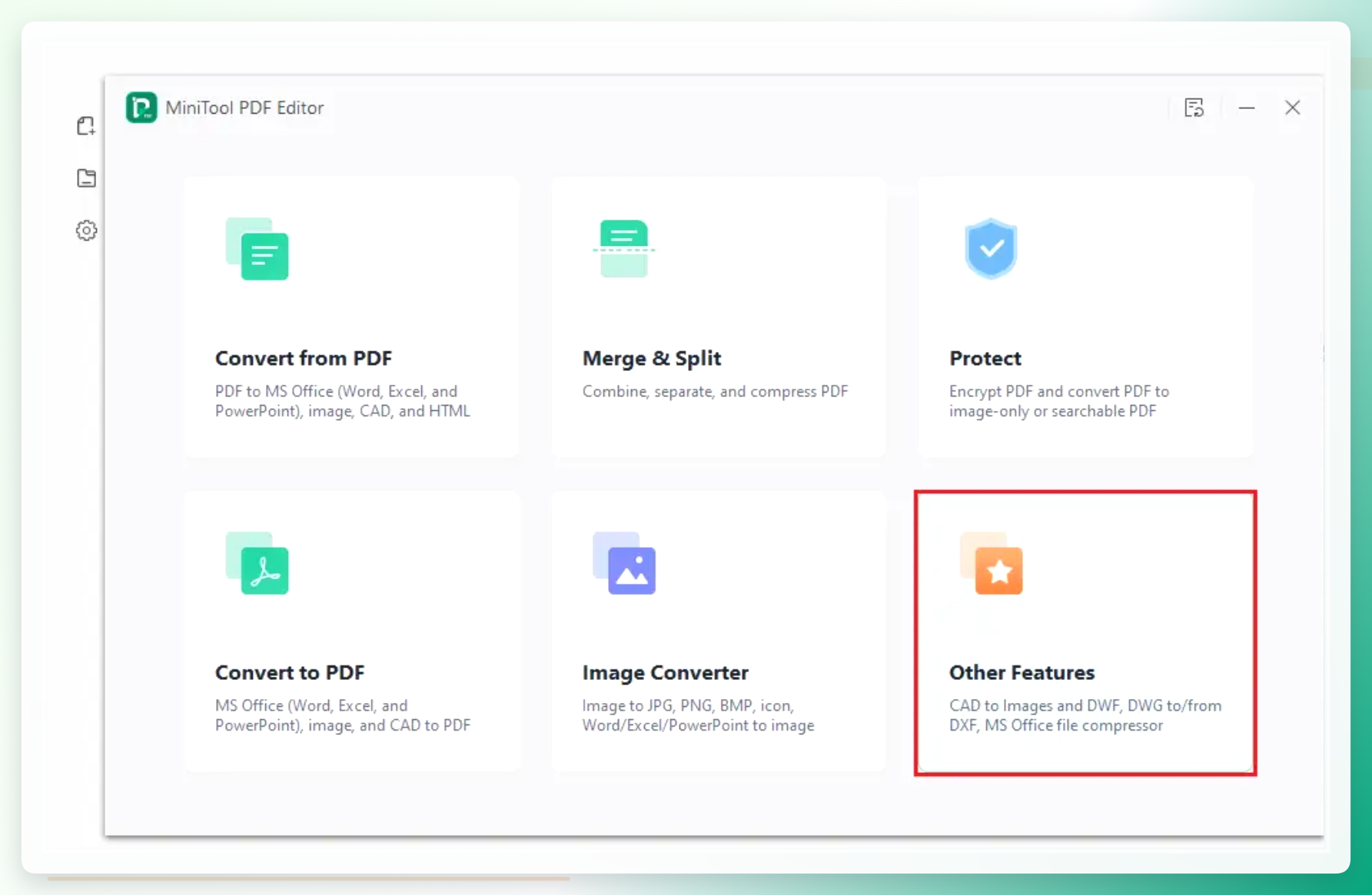Screen dimensions: 1372x895
Task: Click the Convert from PDF document icon
Action: coord(257,249)
